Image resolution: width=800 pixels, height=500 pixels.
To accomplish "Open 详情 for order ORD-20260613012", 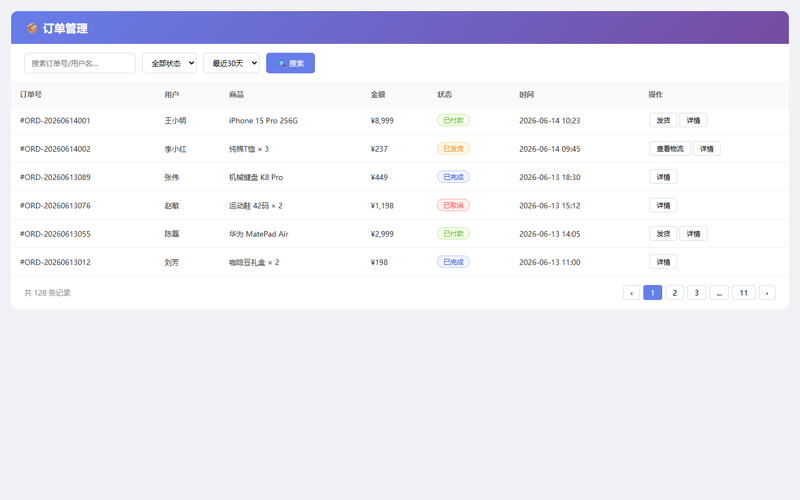I will tap(663, 262).
